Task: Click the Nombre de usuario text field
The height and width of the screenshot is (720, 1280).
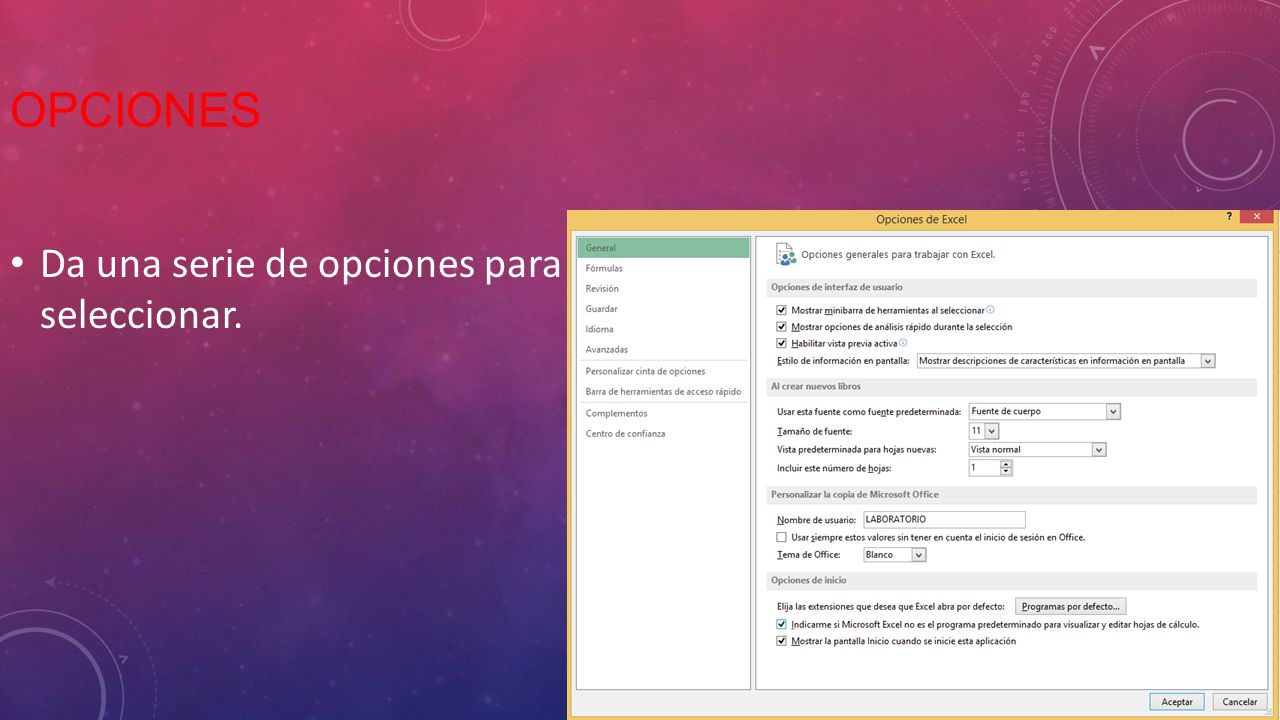Action: [x=944, y=520]
